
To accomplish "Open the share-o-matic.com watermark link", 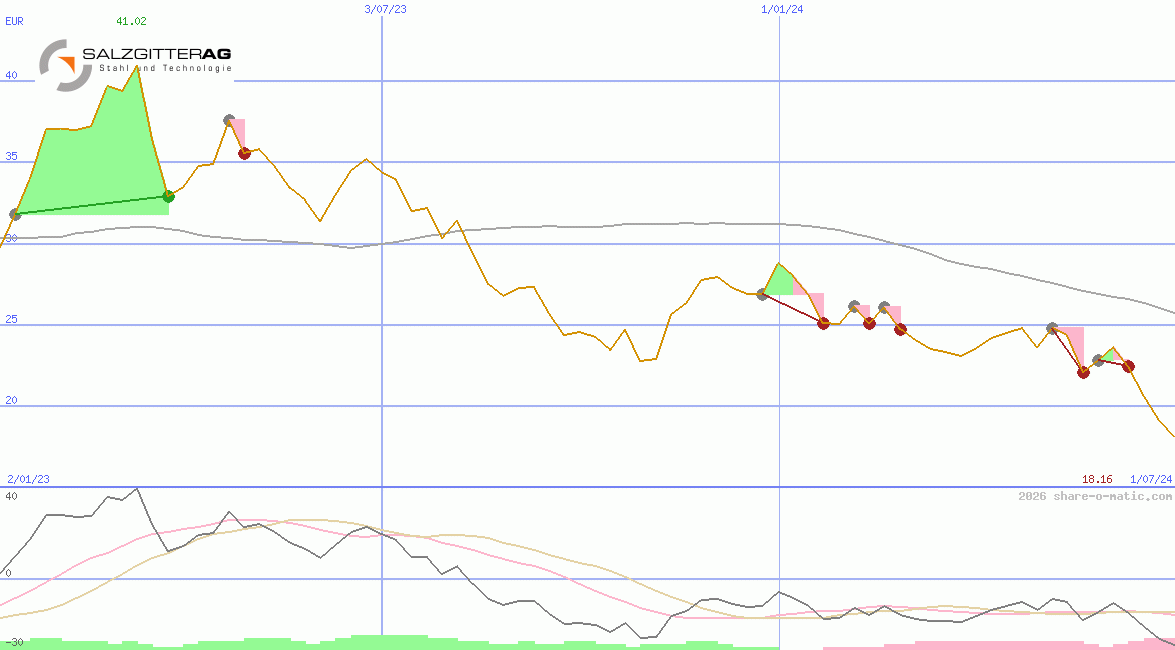I will [1095, 496].
